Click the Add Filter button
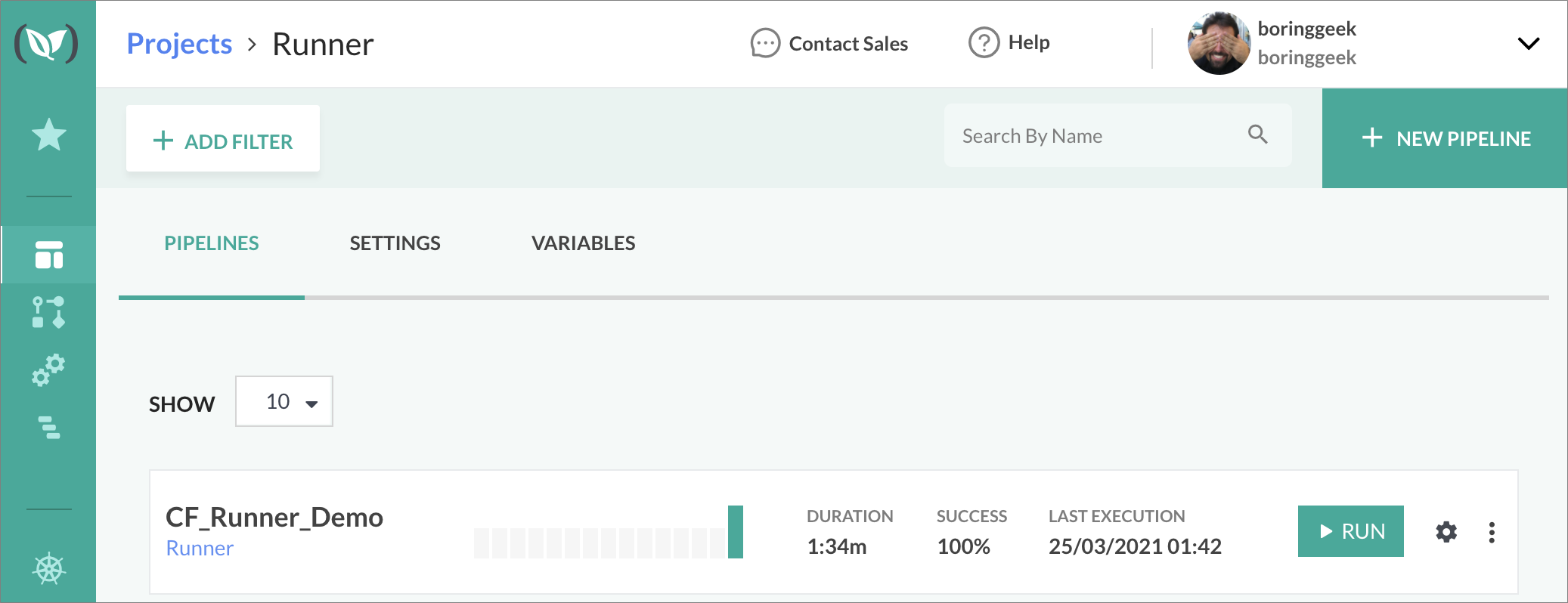Screen dimensions: 1568x603 (223, 141)
